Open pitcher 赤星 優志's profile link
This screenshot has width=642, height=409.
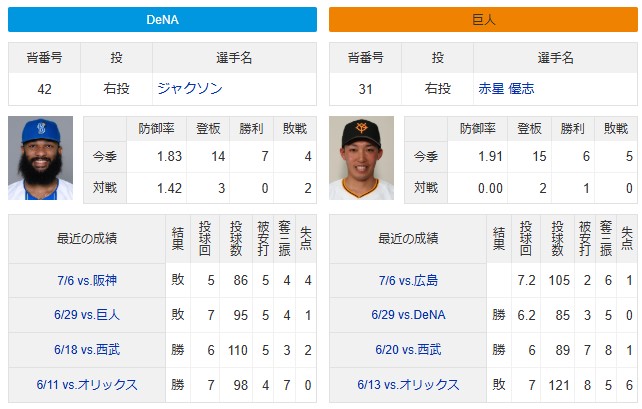(506, 88)
